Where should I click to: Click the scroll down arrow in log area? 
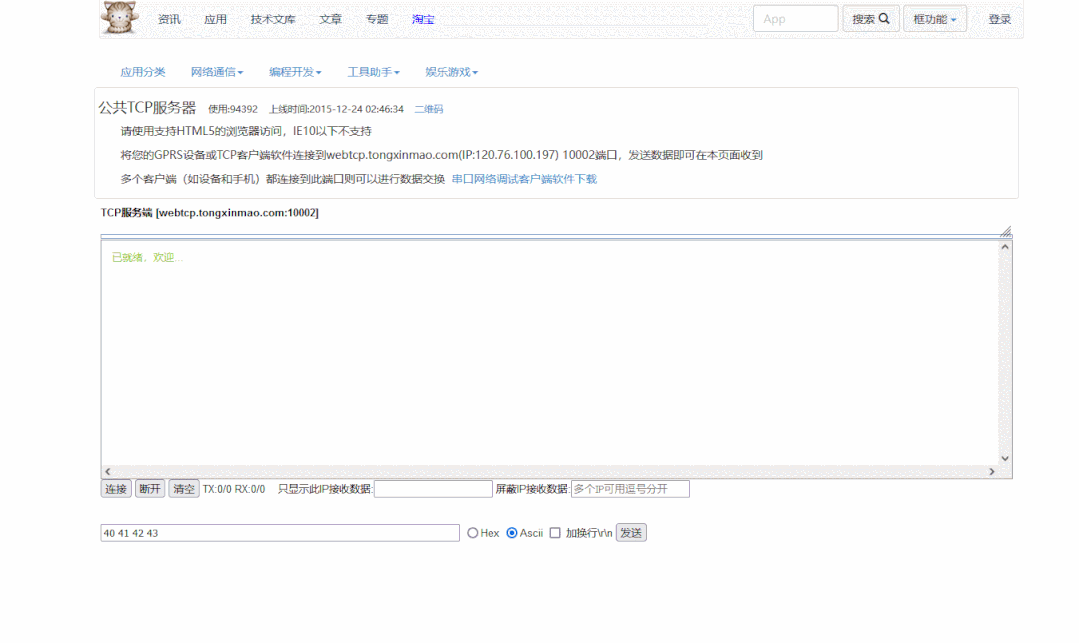[1005, 459]
